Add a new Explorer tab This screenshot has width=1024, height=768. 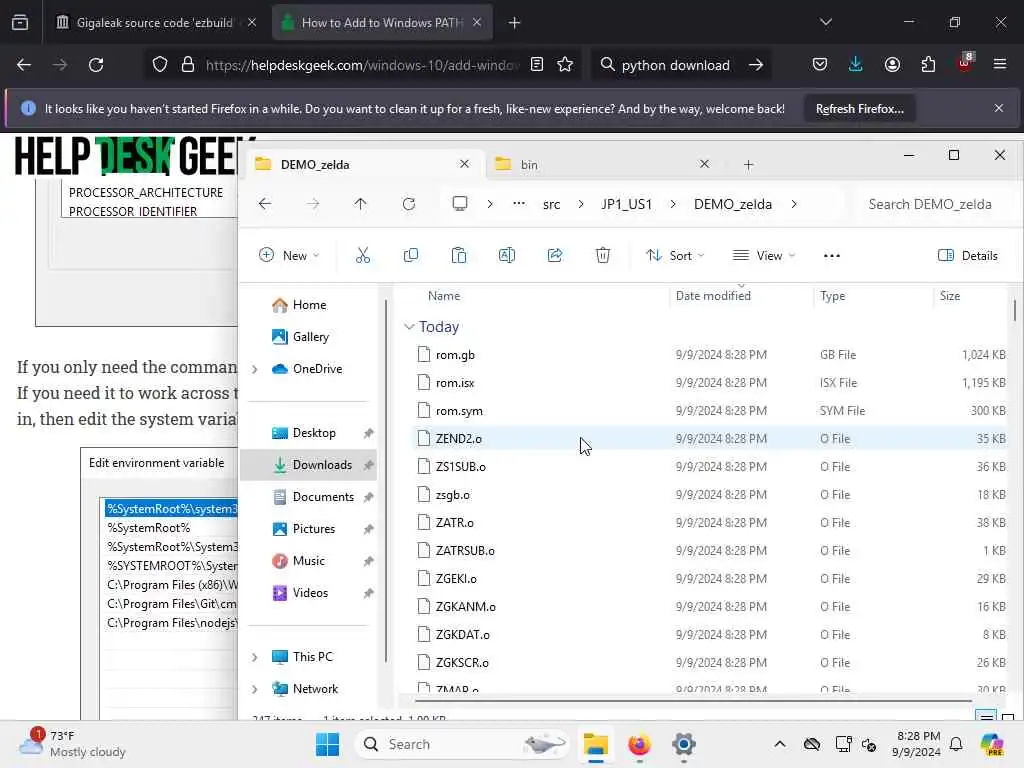tap(748, 165)
